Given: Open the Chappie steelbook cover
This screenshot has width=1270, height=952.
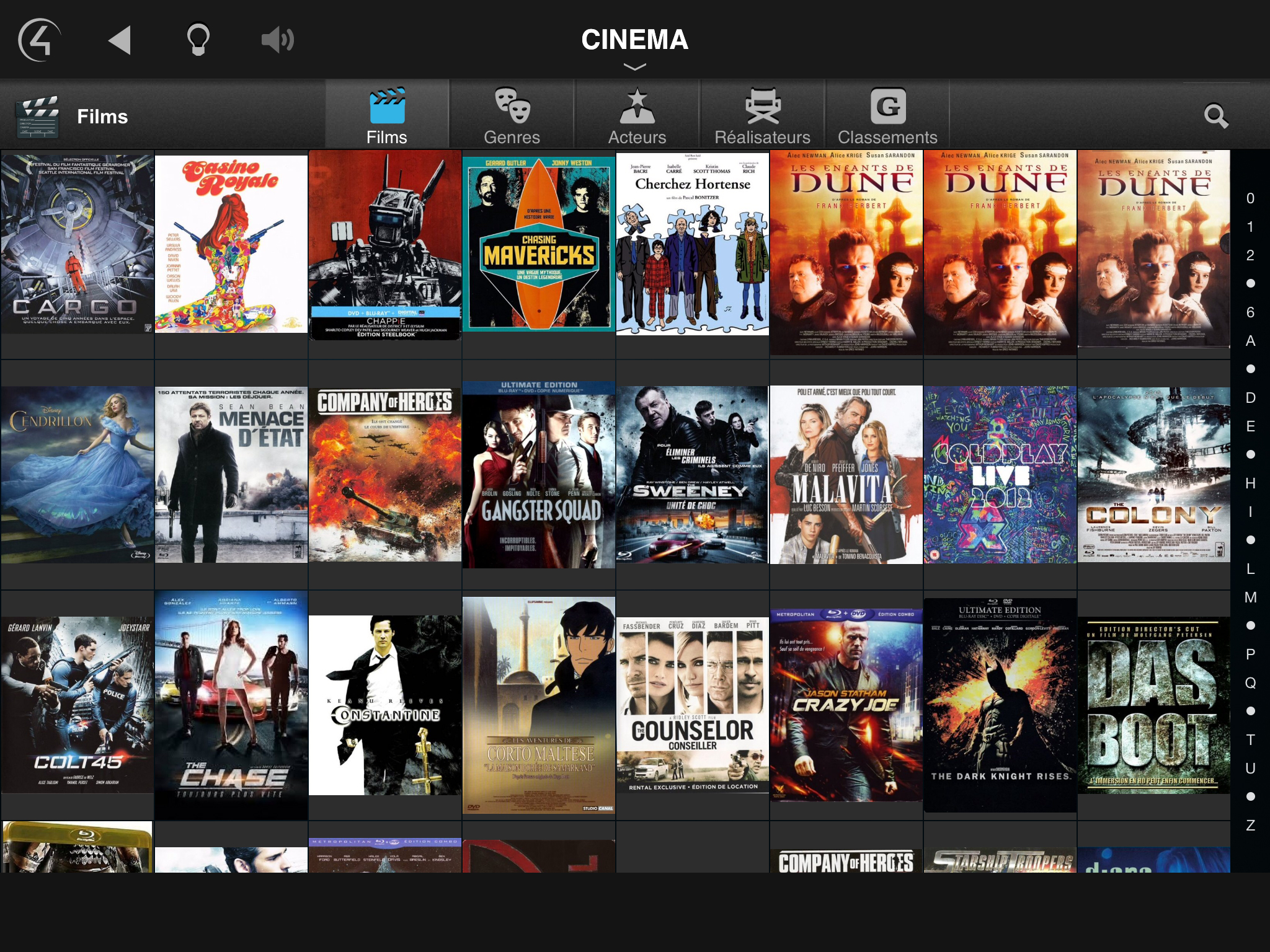Looking at the screenshot, I should pos(385,245).
